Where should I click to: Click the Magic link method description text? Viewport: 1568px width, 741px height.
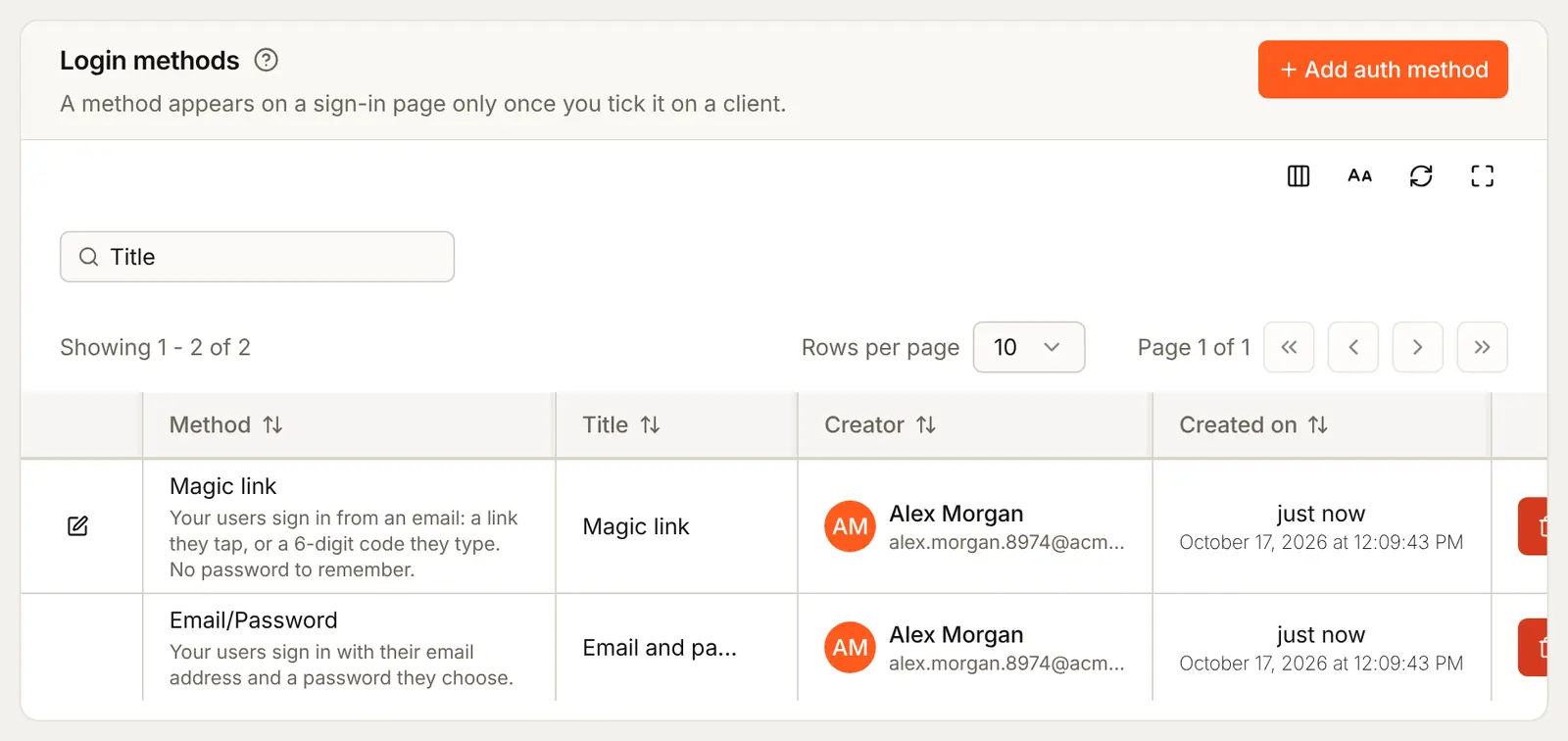click(344, 544)
